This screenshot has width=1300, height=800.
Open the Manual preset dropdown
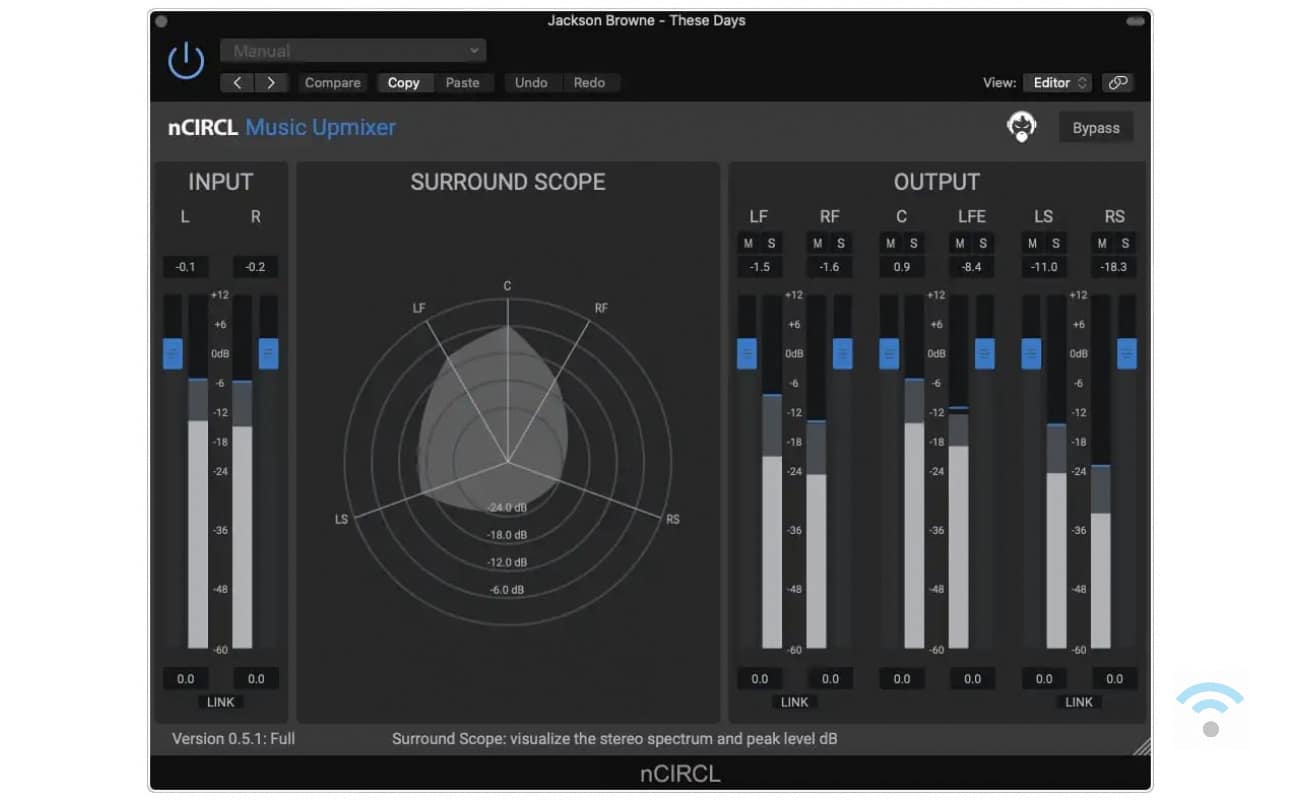pyautogui.click(x=354, y=51)
